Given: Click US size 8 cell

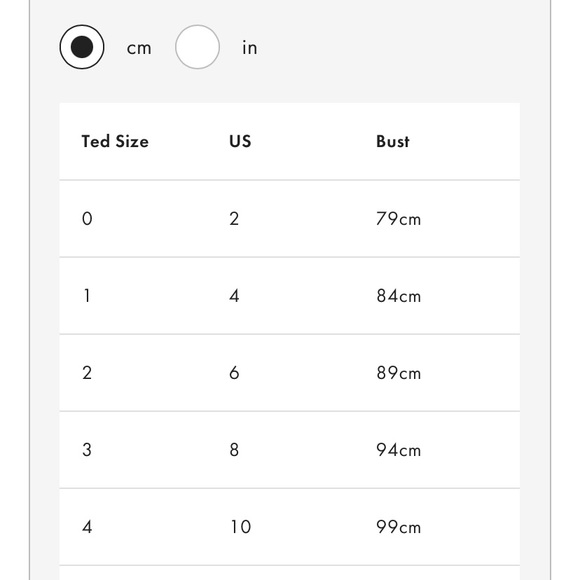Looking at the screenshot, I should click(234, 450).
